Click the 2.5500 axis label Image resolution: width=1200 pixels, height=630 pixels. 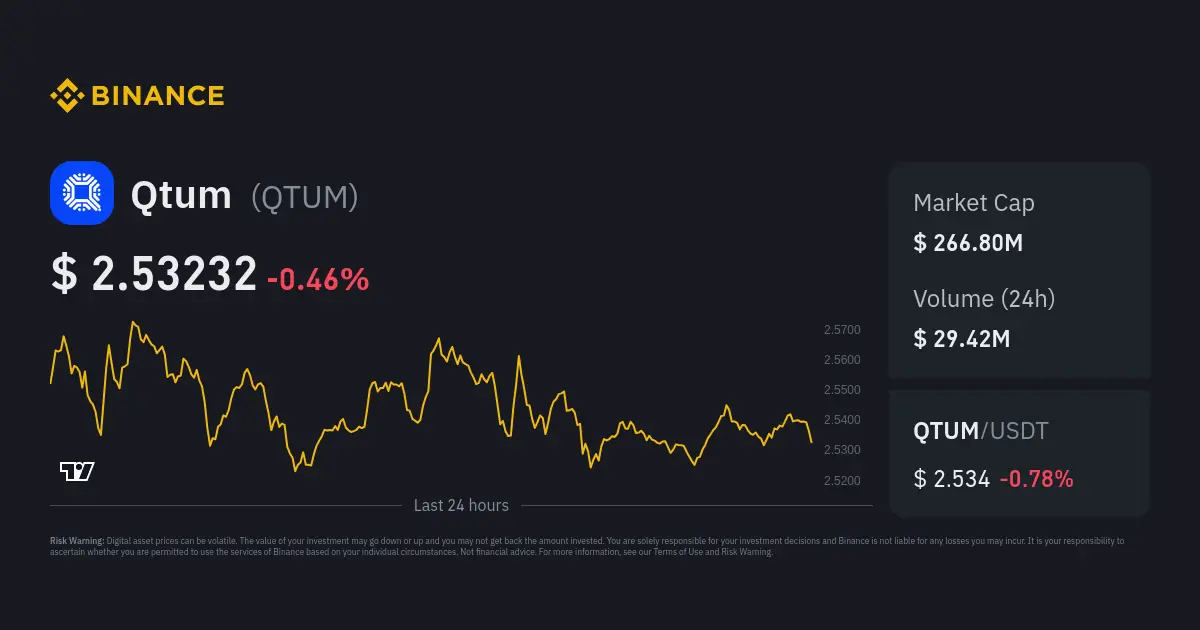pyautogui.click(x=842, y=390)
